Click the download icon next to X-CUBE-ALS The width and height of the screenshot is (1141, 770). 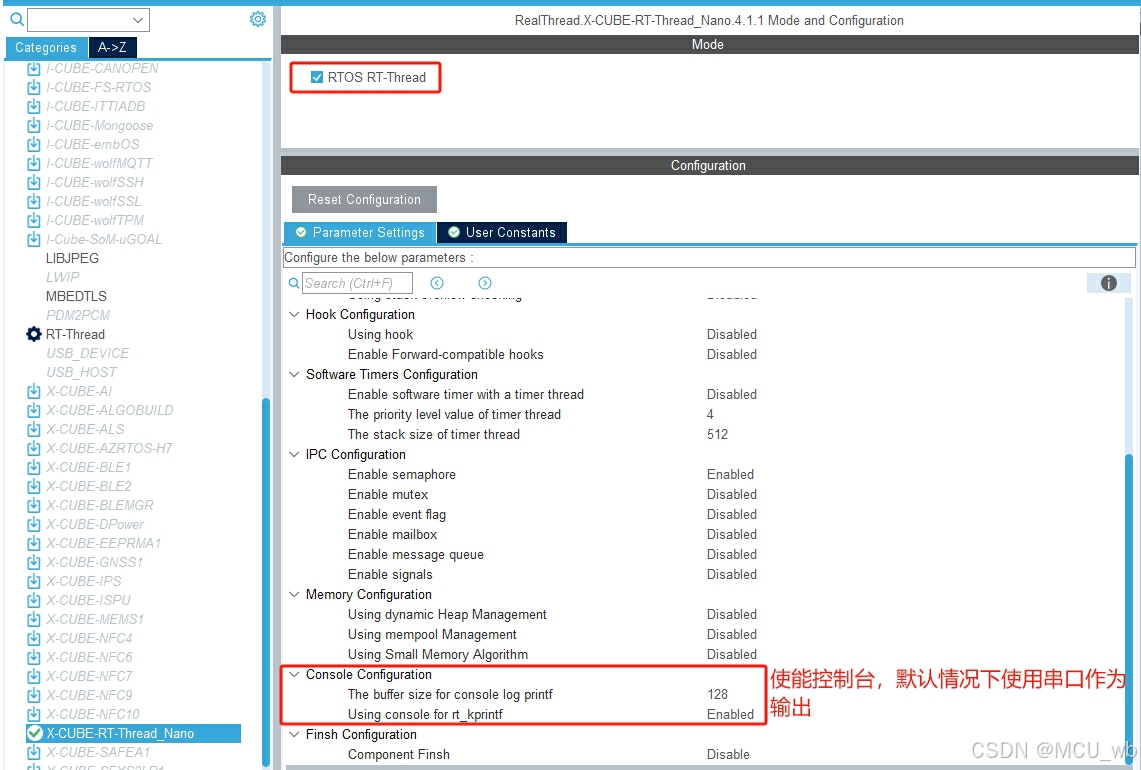pos(33,429)
